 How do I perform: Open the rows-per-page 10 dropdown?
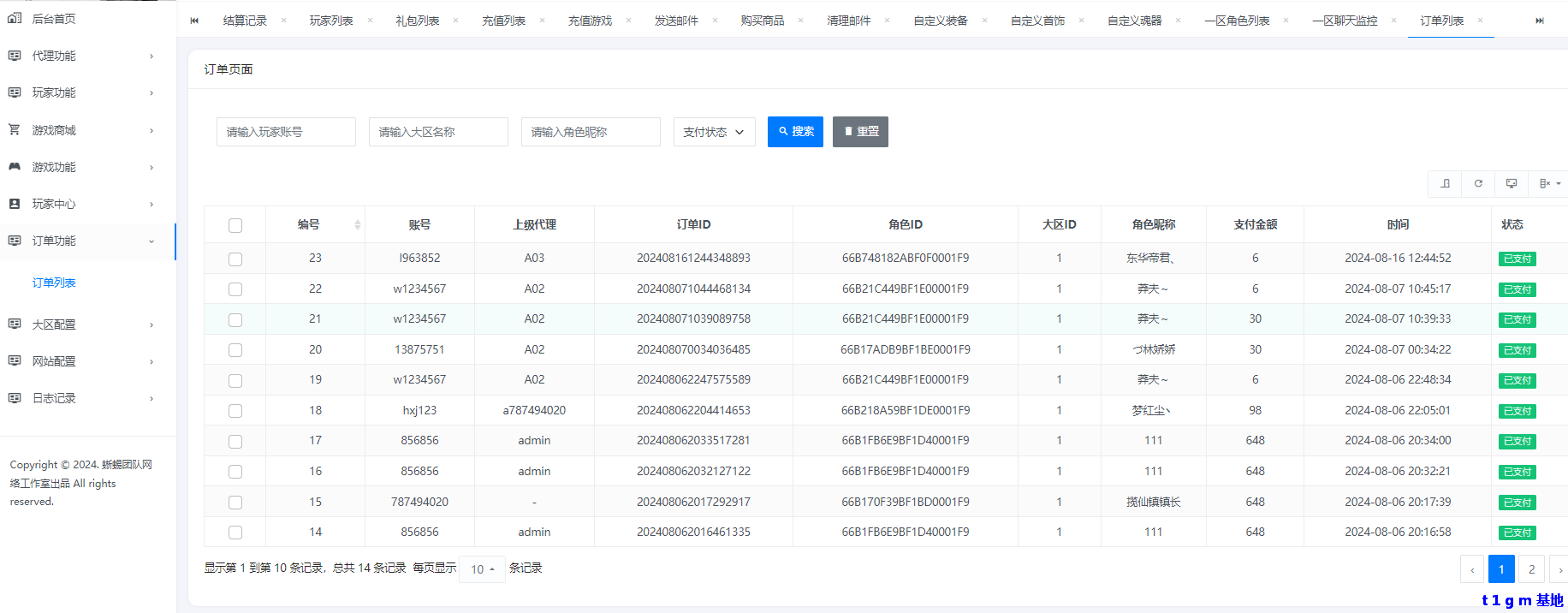point(482,569)
